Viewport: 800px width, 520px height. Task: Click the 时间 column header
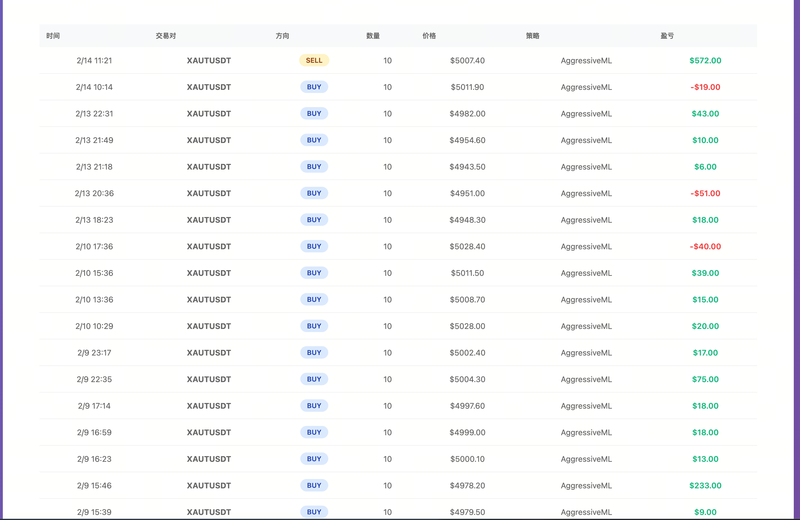(x=53, y=36)
